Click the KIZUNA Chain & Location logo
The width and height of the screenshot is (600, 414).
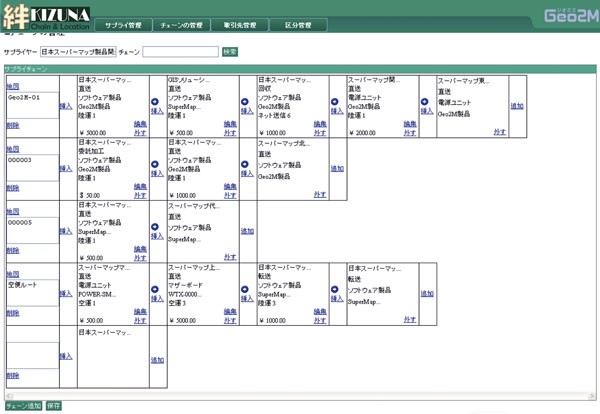pyautogui.click(x=47, y=17)
